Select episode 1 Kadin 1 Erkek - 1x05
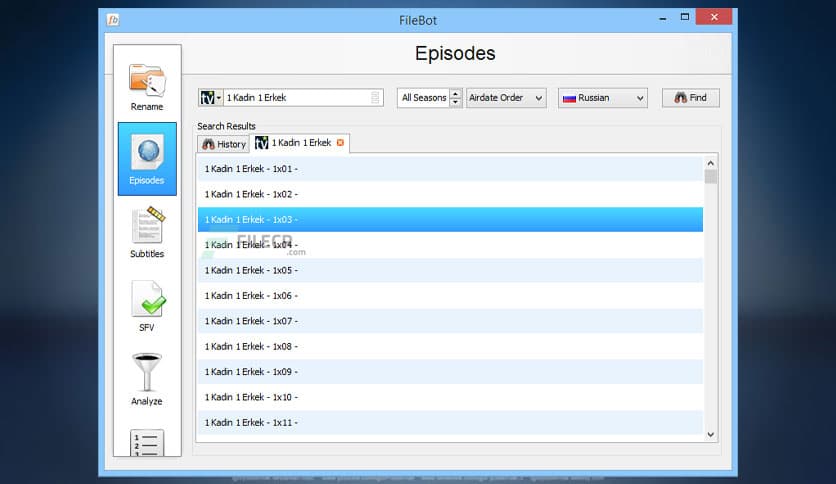The height and width of the screenshot is (484, 836). point(450,270)
